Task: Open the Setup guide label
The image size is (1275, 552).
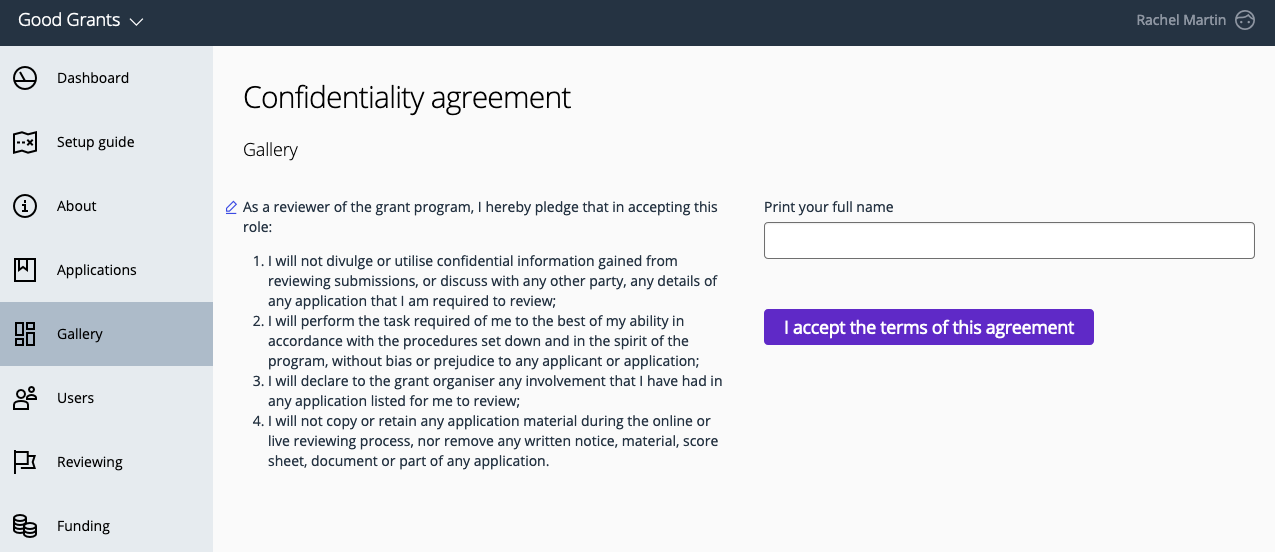Action: (x=96, y=142)
